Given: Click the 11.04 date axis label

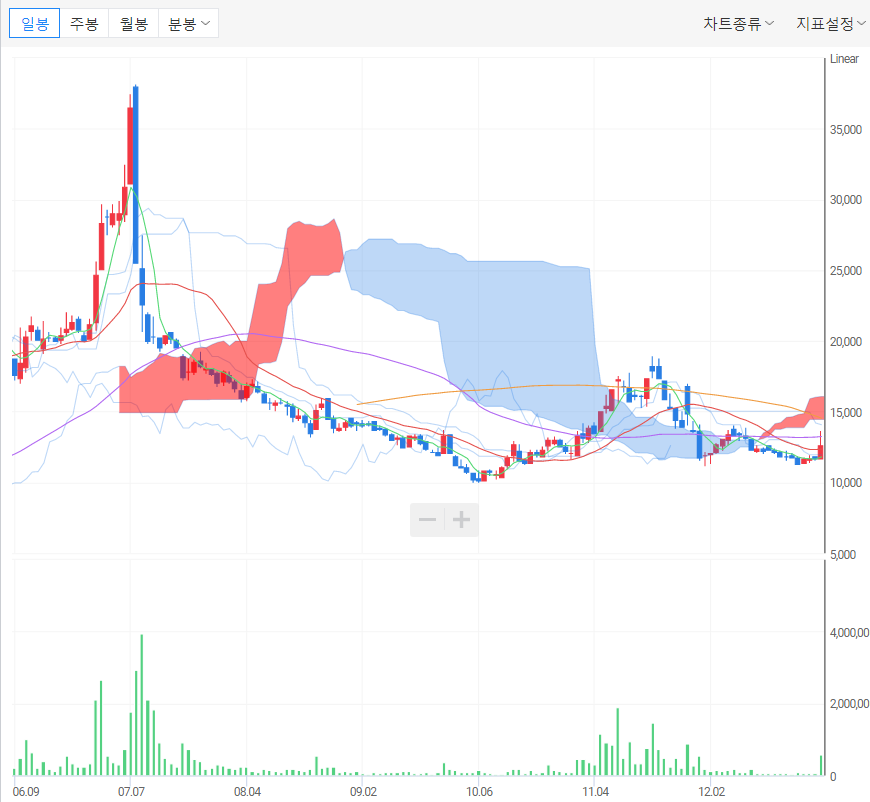Looking at the screenshot, I should [595, 791].
